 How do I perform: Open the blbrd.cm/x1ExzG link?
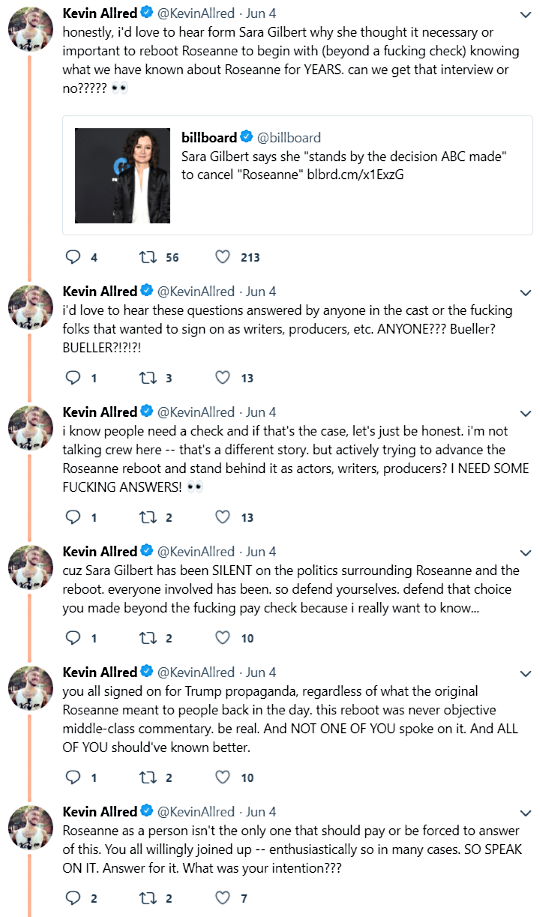coord(355,174)
